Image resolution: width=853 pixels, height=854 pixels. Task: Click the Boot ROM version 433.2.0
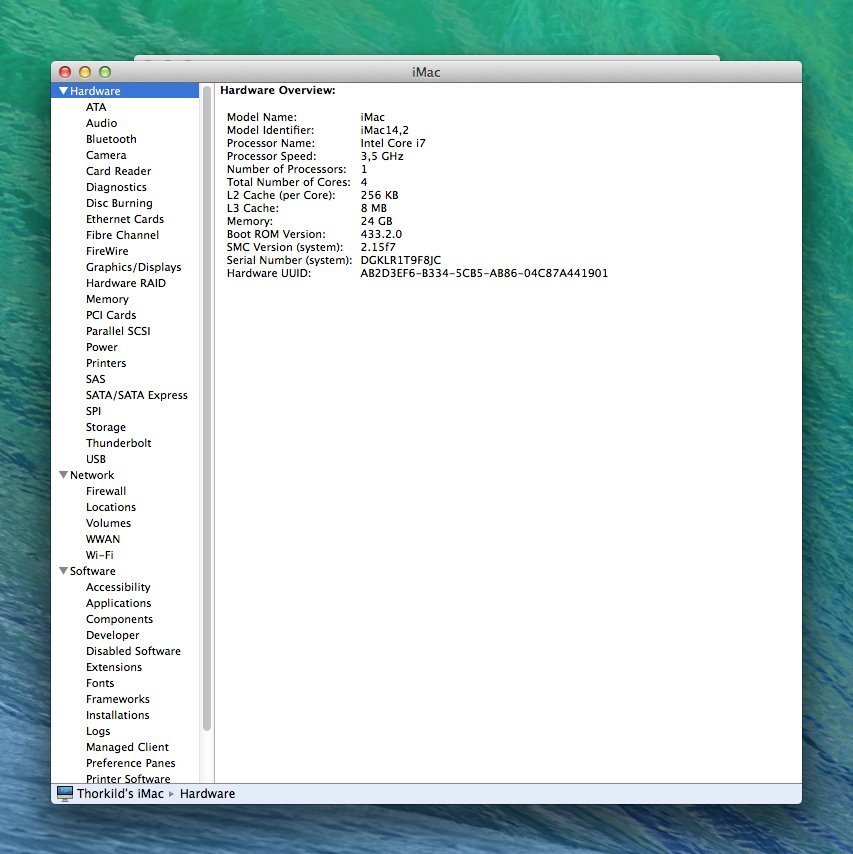click(381, 234)
